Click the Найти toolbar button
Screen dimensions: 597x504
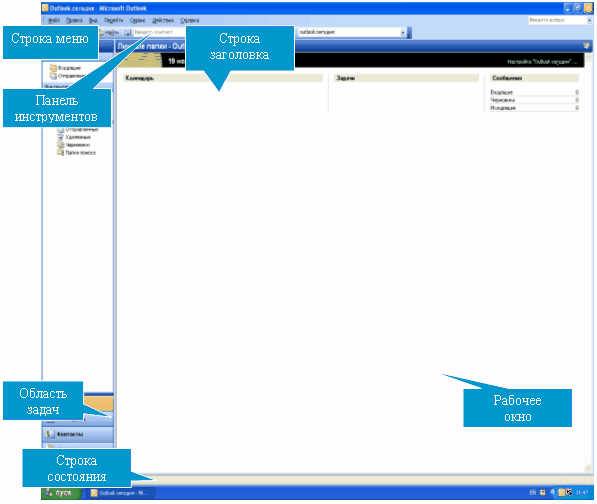point(109,32)
